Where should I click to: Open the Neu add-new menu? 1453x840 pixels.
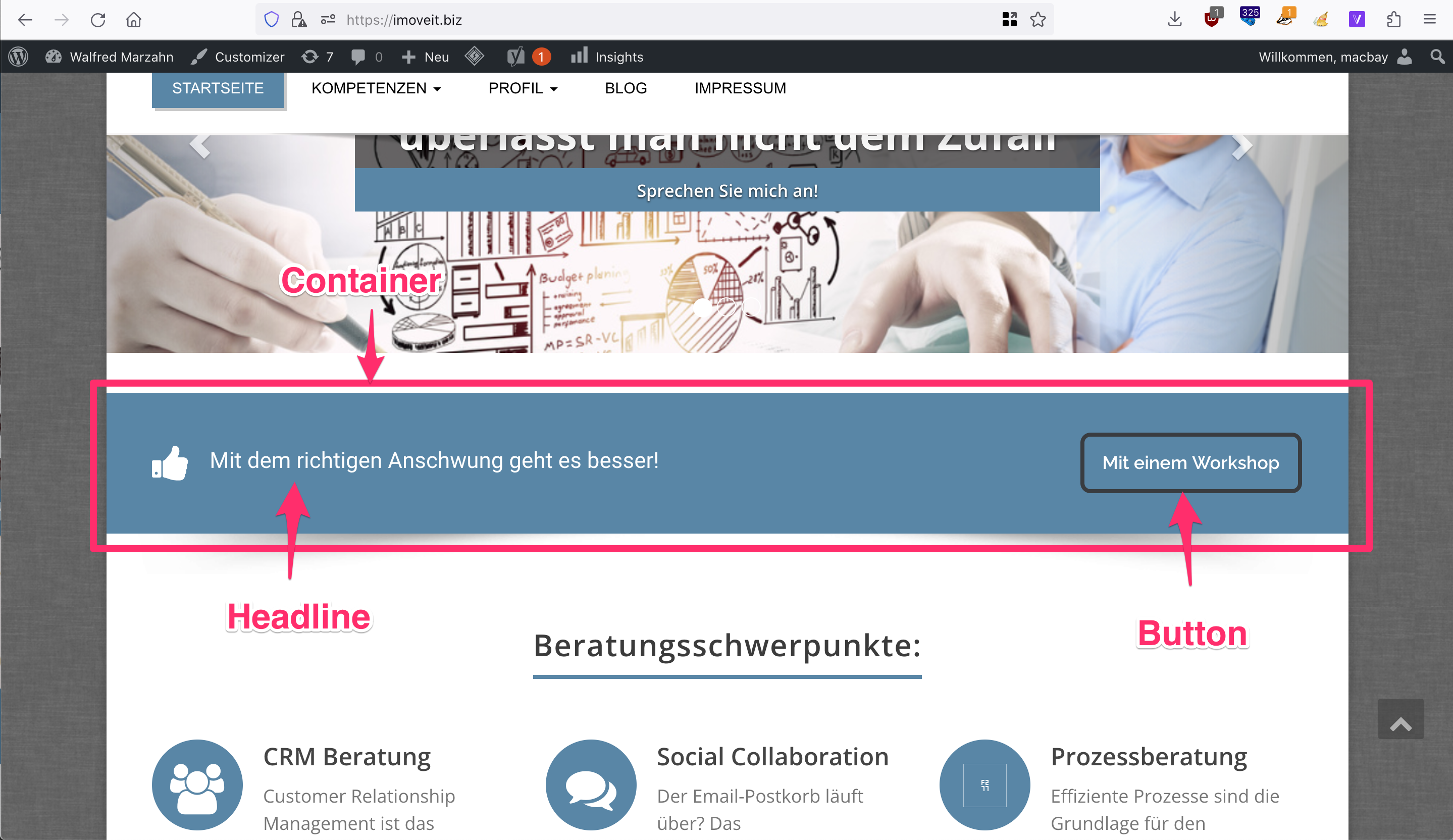click(426, 57)
